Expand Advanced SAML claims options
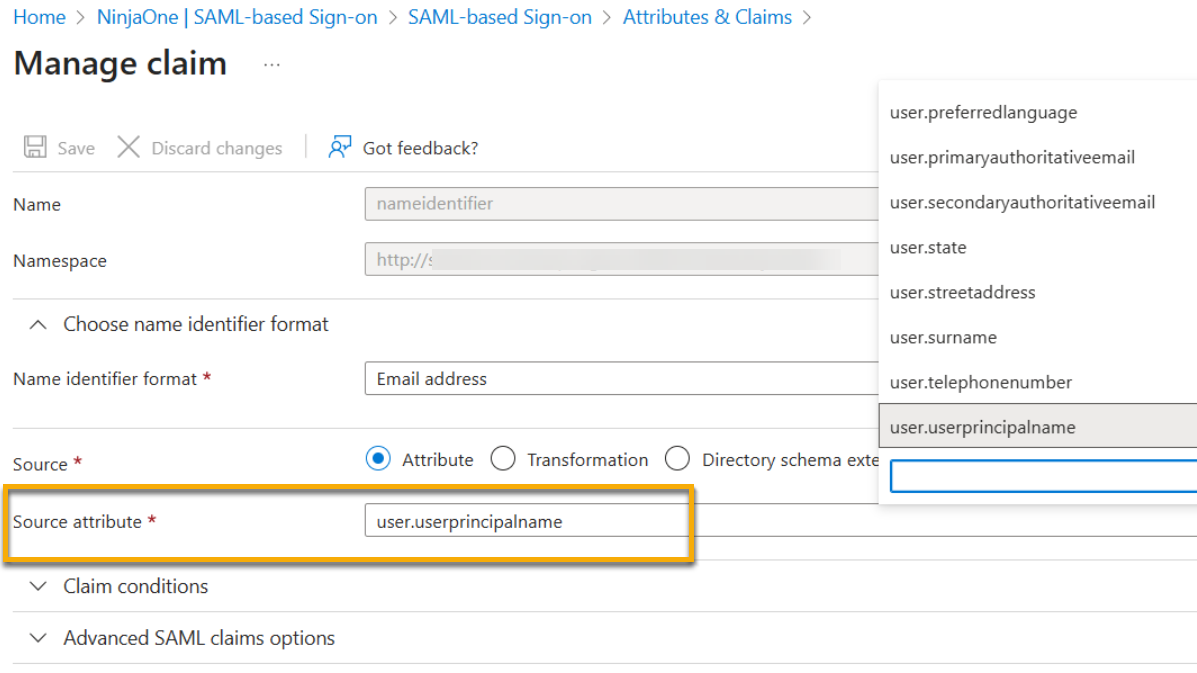The width and height of the screenshot is (1197, 673). pos(38,638)
